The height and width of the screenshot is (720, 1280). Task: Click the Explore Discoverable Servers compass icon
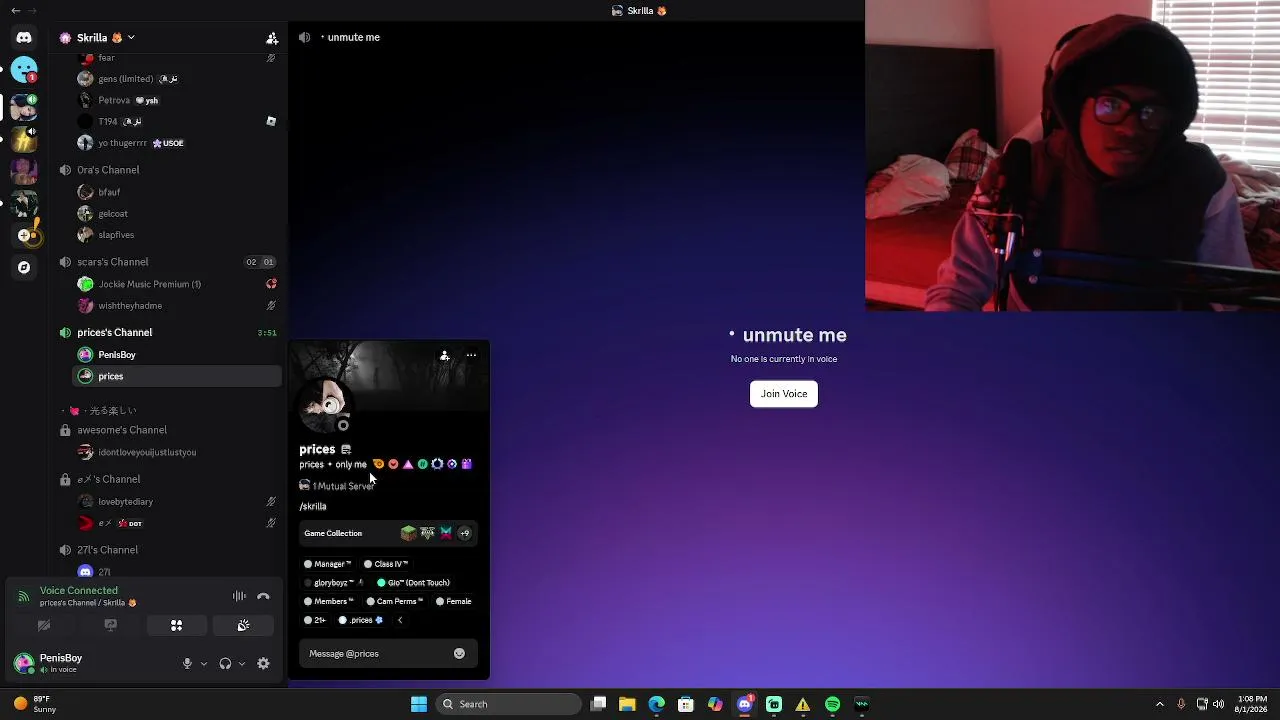[24, 268]
